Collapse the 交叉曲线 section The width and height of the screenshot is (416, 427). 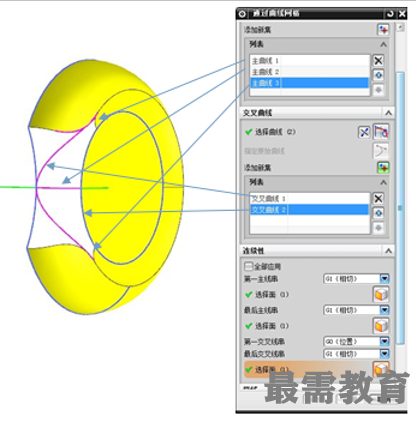click(388, 113)
